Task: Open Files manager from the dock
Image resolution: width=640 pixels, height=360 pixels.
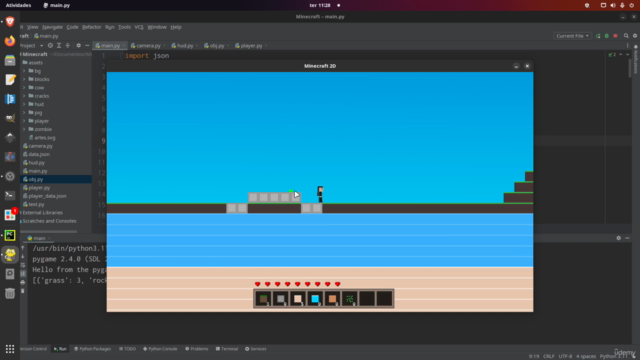Action: [10, 60]
